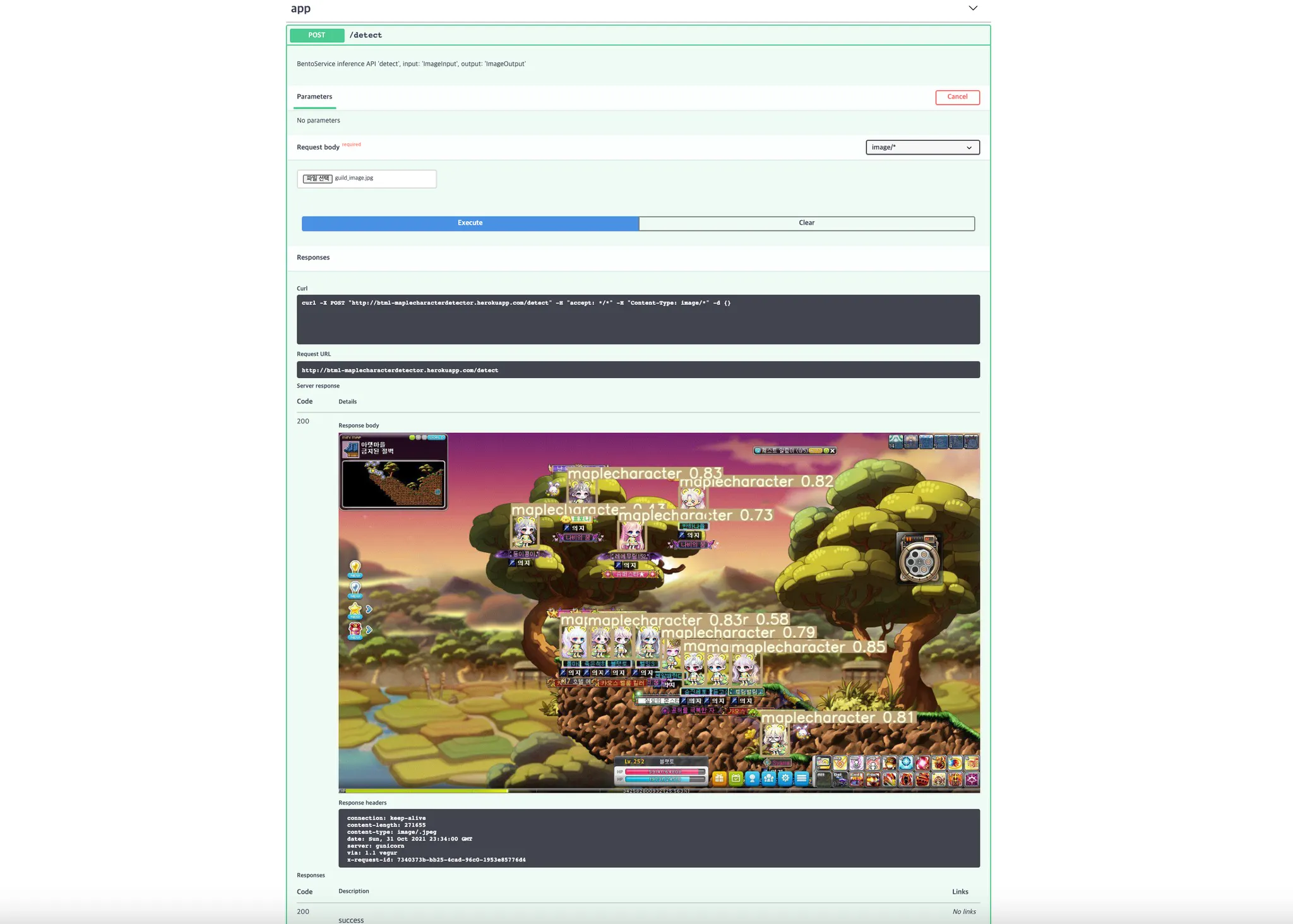Click the Clear button
This screenshot has width=1293, height=924.
point(806,223)
